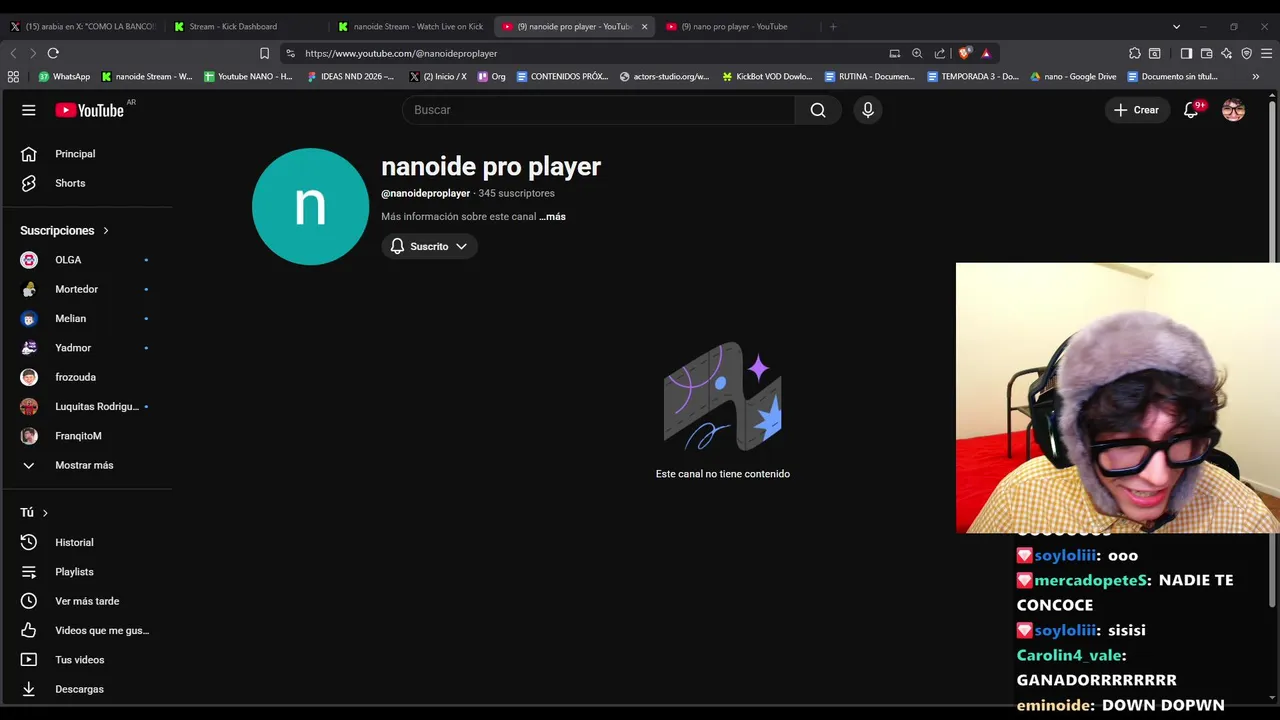Viewport: 1280px width, 720px height.
Task: Open site settings icon in address bar
Action: tap(290, 53)
